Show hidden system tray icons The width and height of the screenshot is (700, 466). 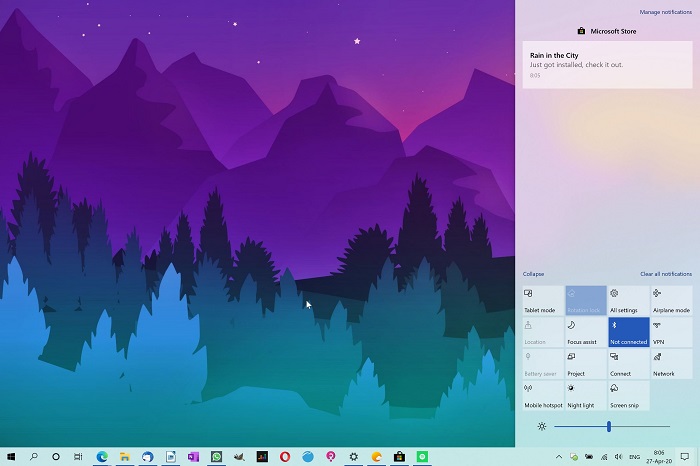coord(559,456)
